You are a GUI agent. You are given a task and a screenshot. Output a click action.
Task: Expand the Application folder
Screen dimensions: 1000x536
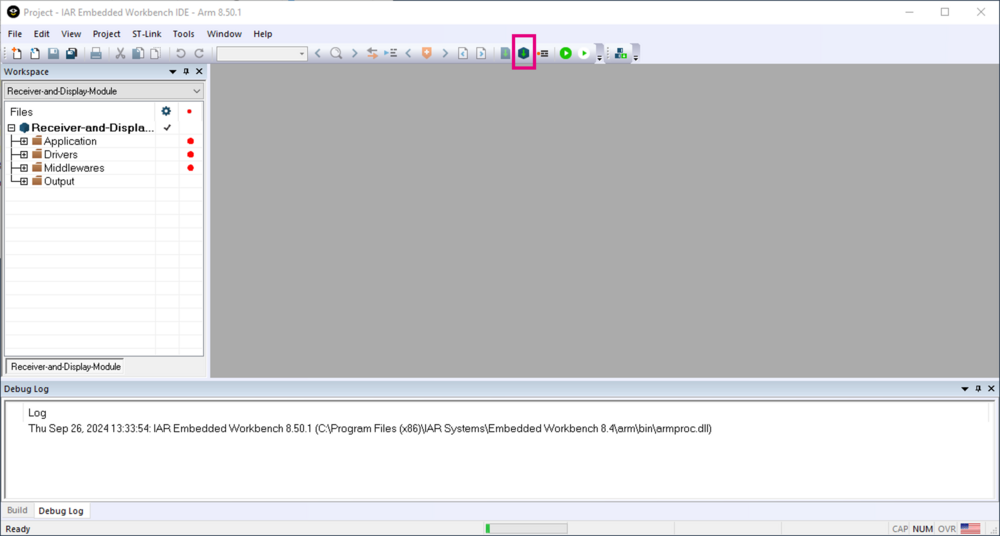click(24, 141)
